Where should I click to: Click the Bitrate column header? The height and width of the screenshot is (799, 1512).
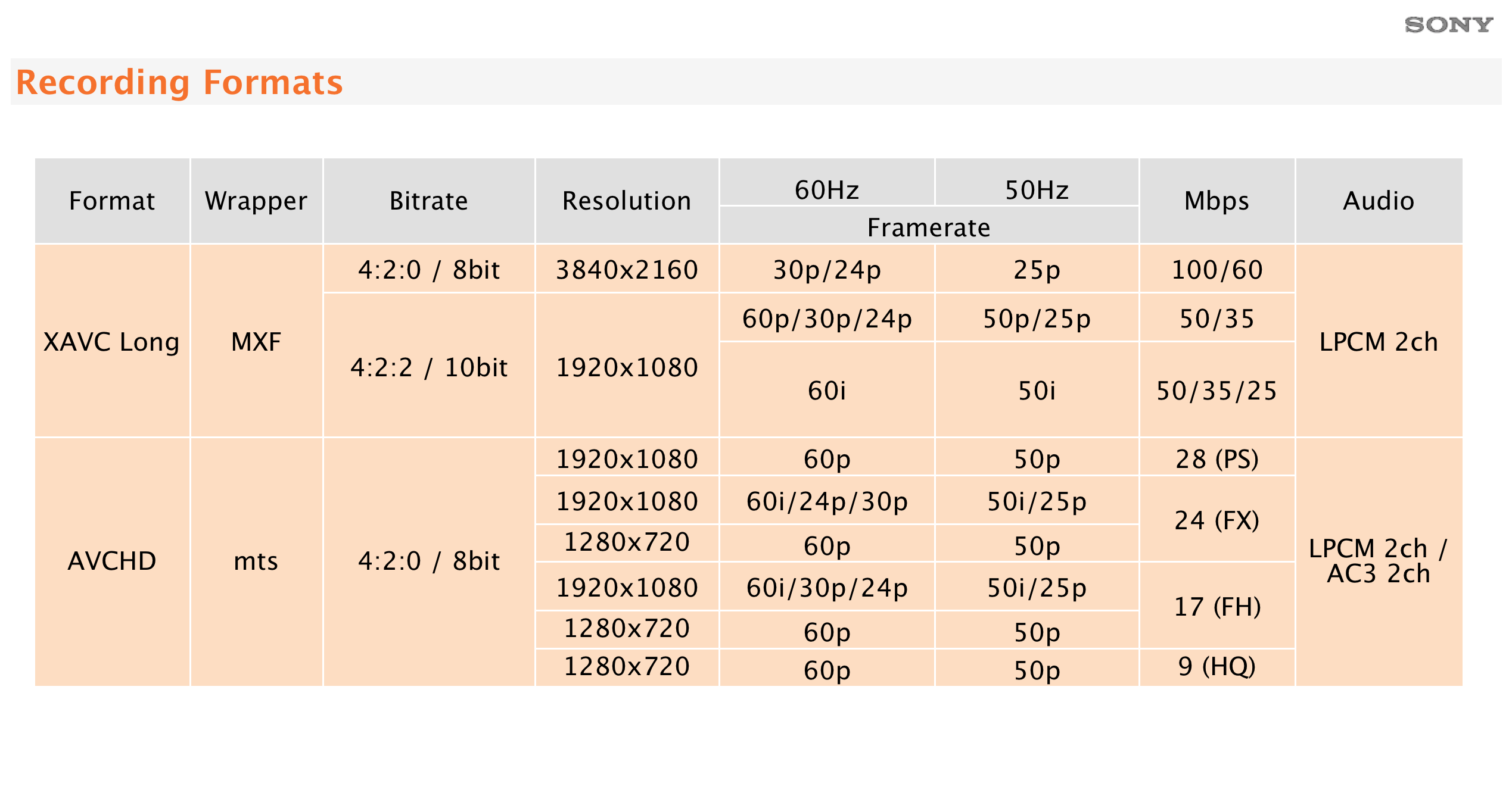[x=428, y=201]
